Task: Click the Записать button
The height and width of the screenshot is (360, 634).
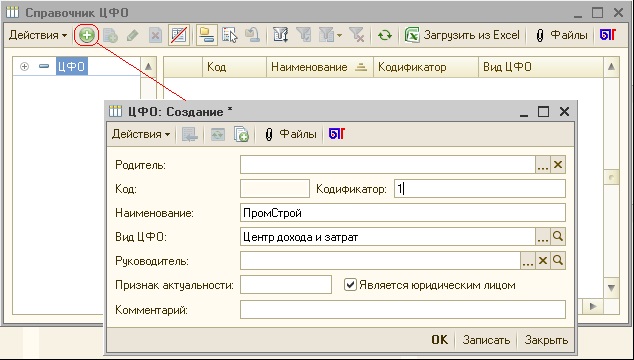Action: (x=486, y=340)
